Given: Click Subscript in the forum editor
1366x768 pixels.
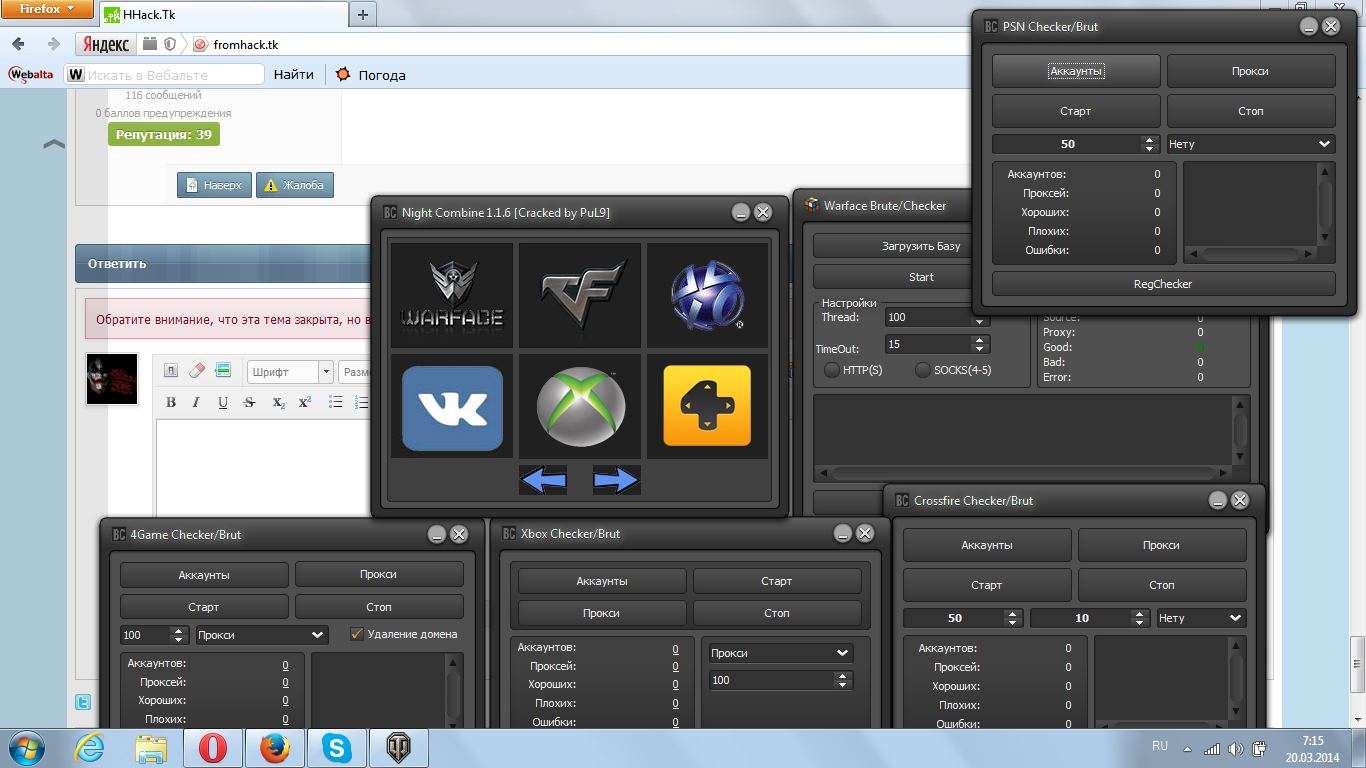Looking at the screenshot, I should (x=279, y=402).
